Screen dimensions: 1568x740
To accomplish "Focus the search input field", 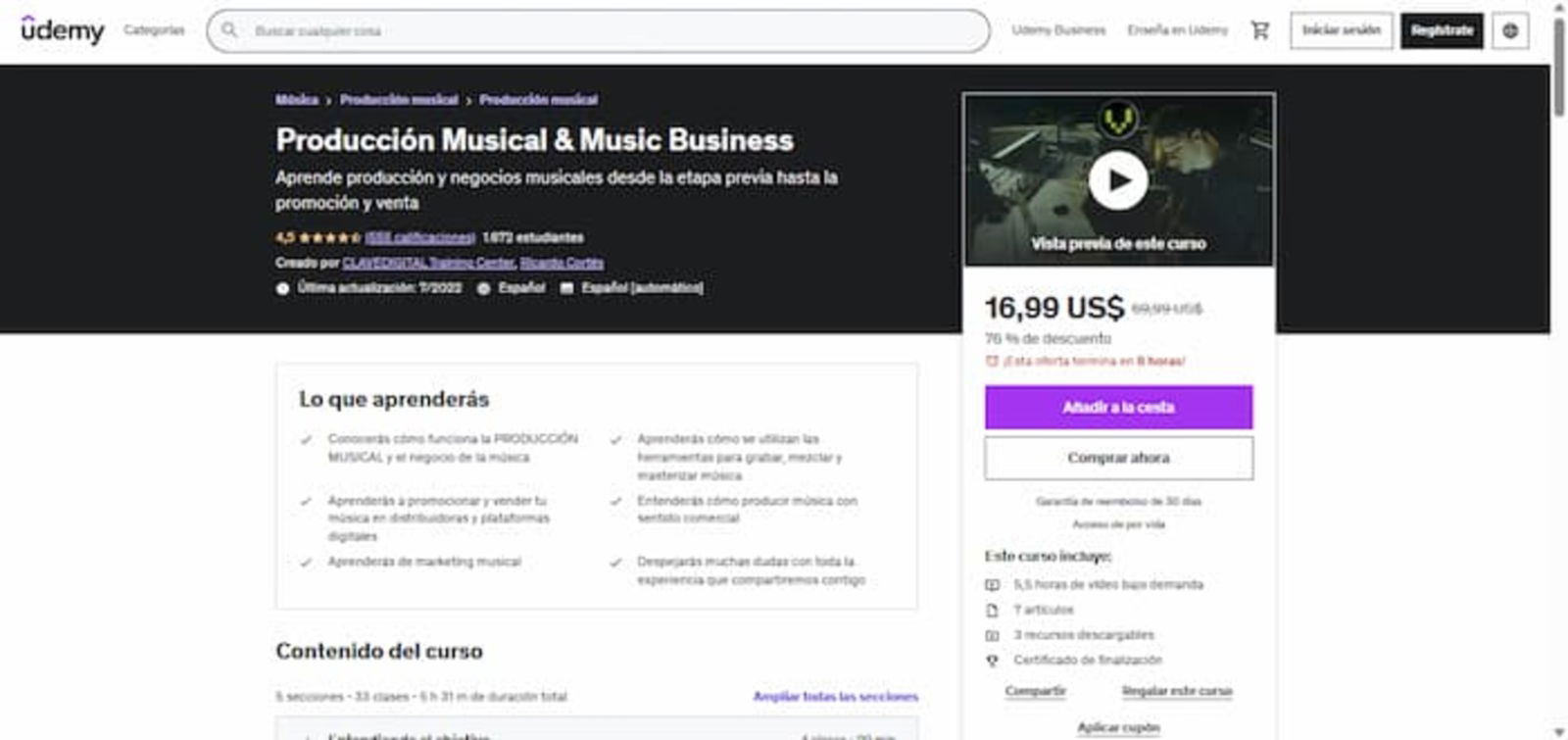I will click(x=598, y=30).
